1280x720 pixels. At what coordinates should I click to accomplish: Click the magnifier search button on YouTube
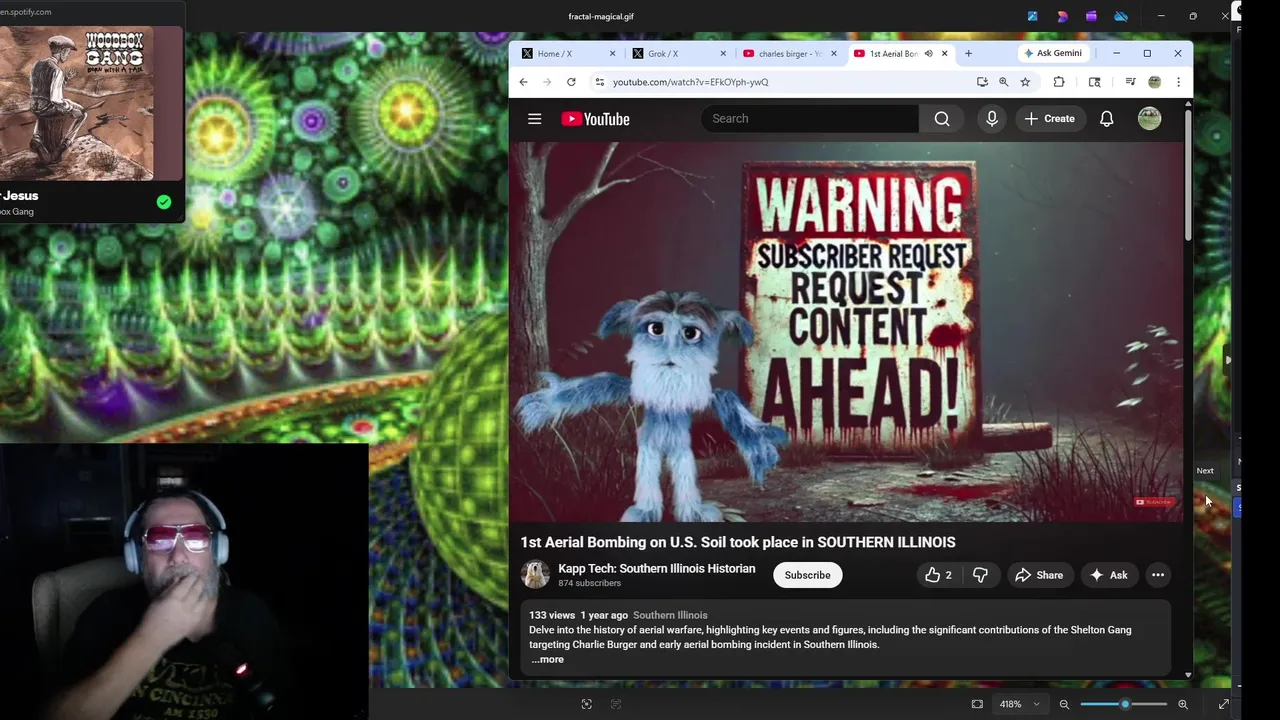(942, 119)
